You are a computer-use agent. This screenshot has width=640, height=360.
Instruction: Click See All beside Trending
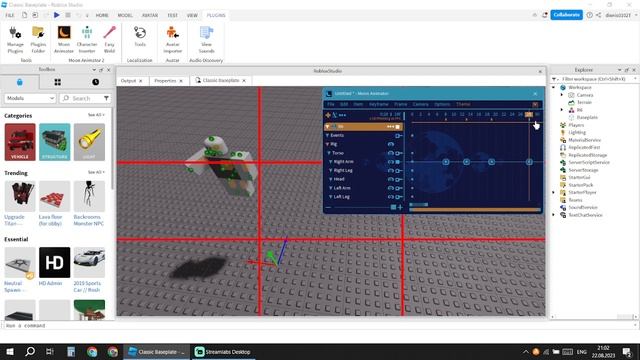coord(96,172)
